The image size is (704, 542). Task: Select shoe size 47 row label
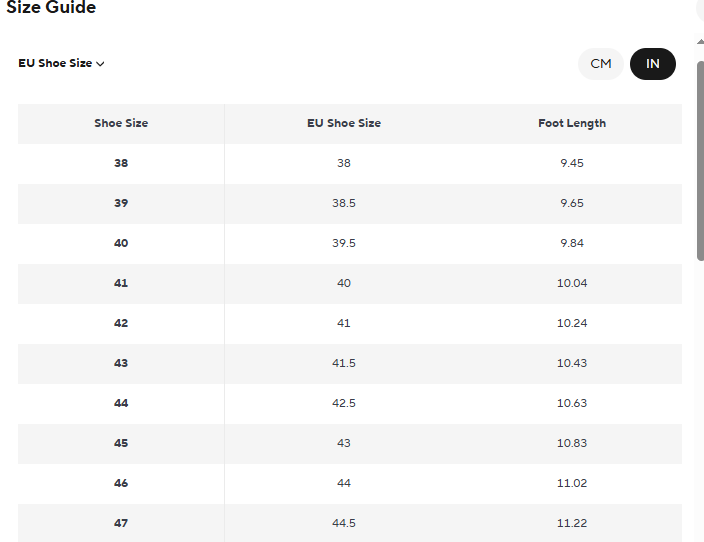coord(121,523)
